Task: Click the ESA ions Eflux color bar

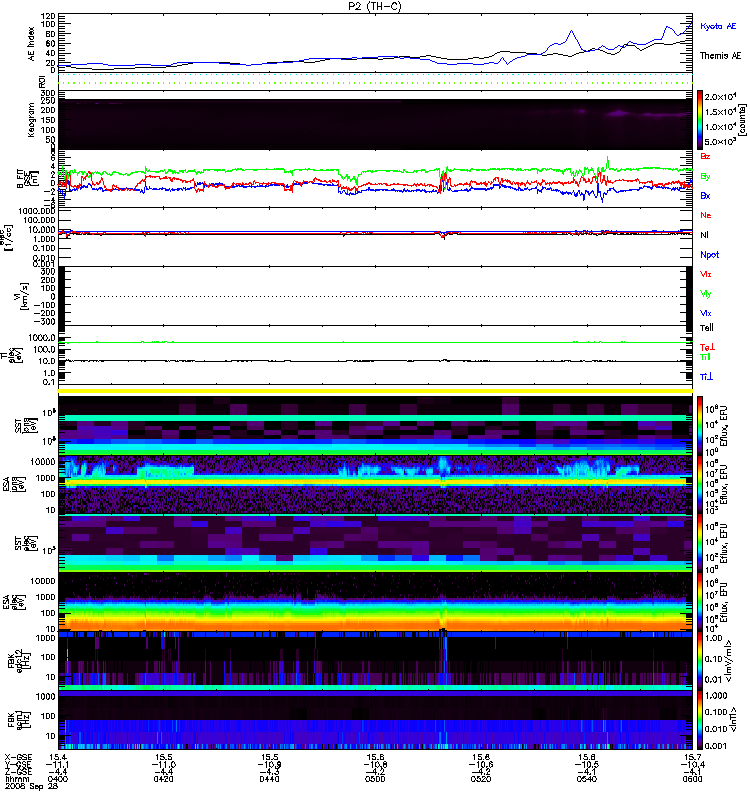Action: (x=700, y=485)
